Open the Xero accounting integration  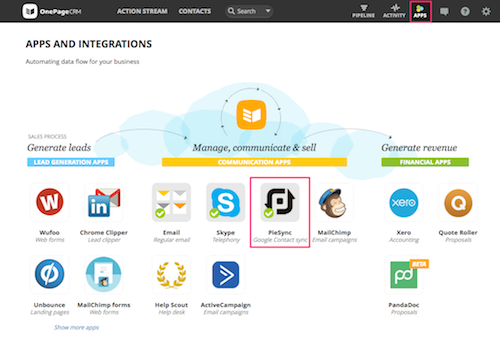click(404, 202)
